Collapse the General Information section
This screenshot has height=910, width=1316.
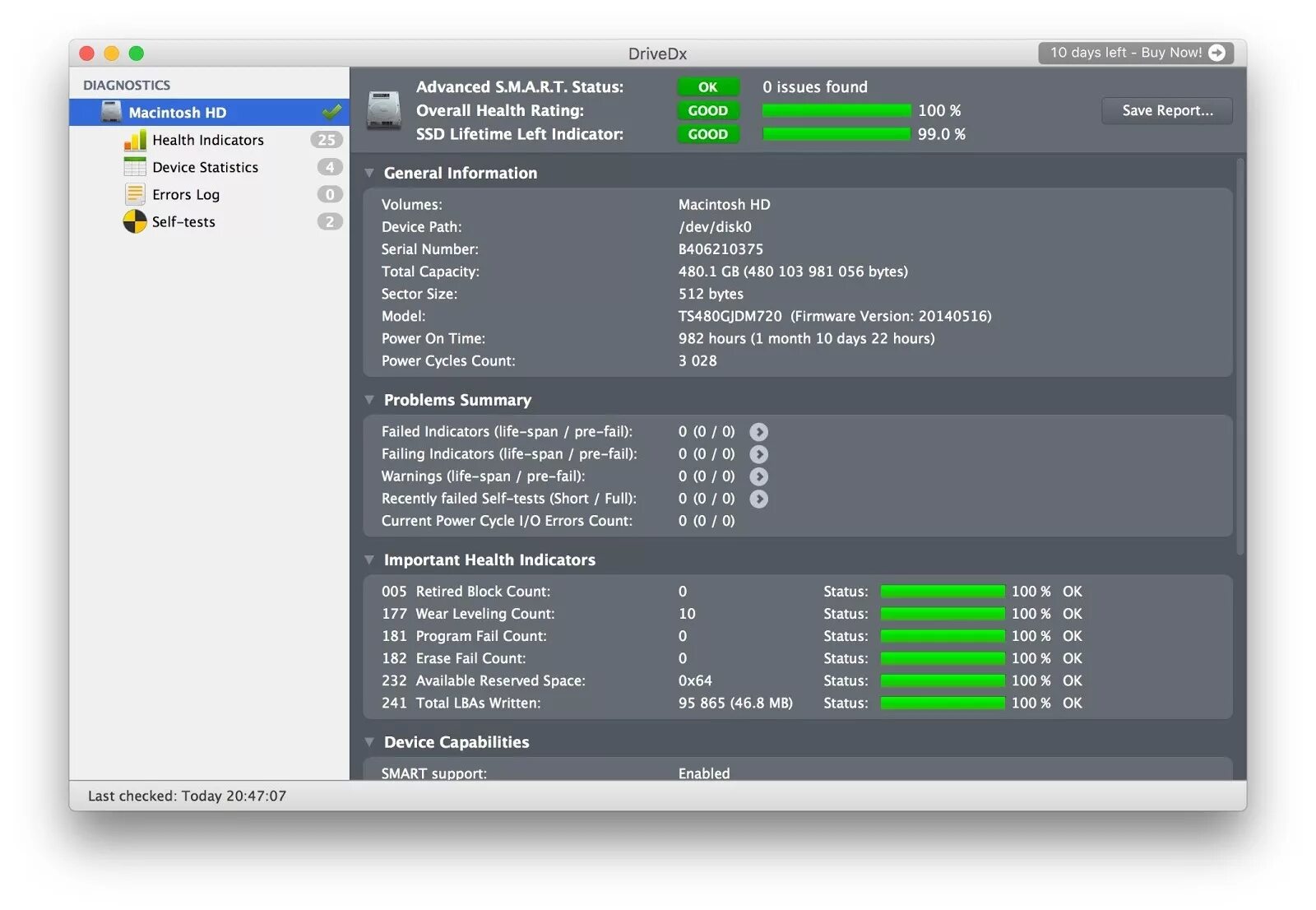[x=369, y=173]
